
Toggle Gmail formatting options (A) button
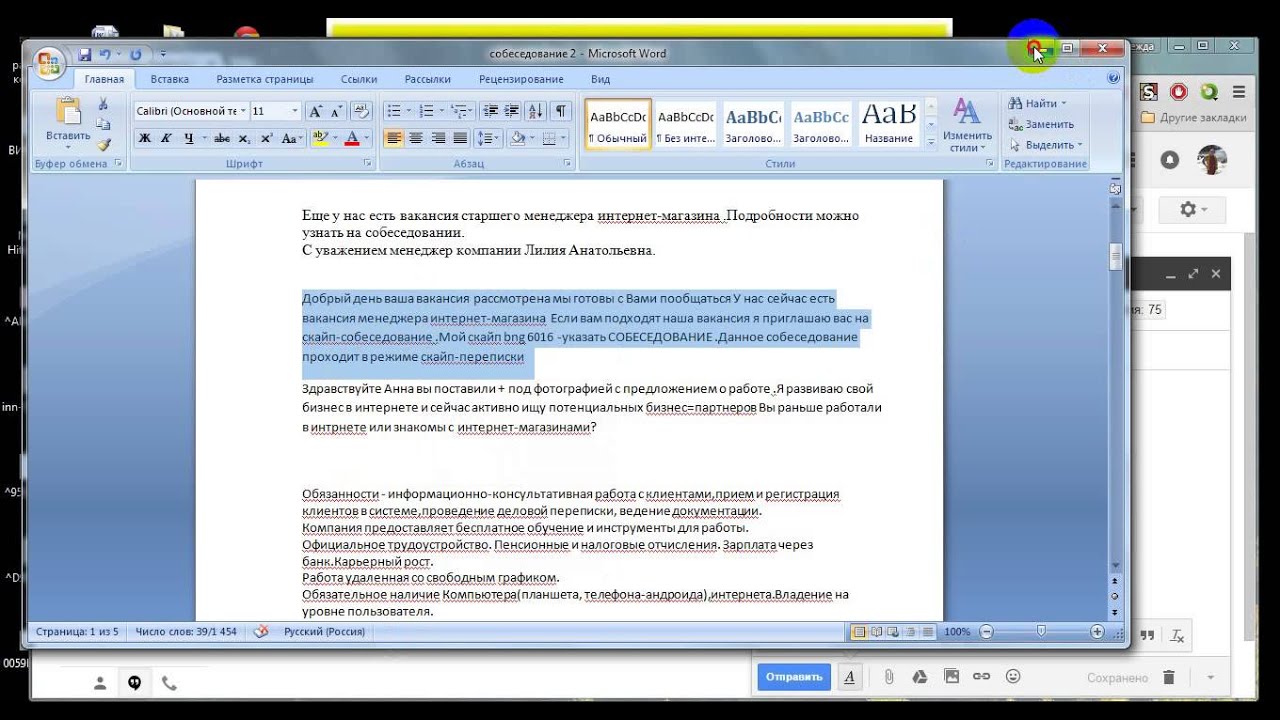pyautogui.click(x=849, y=677)
